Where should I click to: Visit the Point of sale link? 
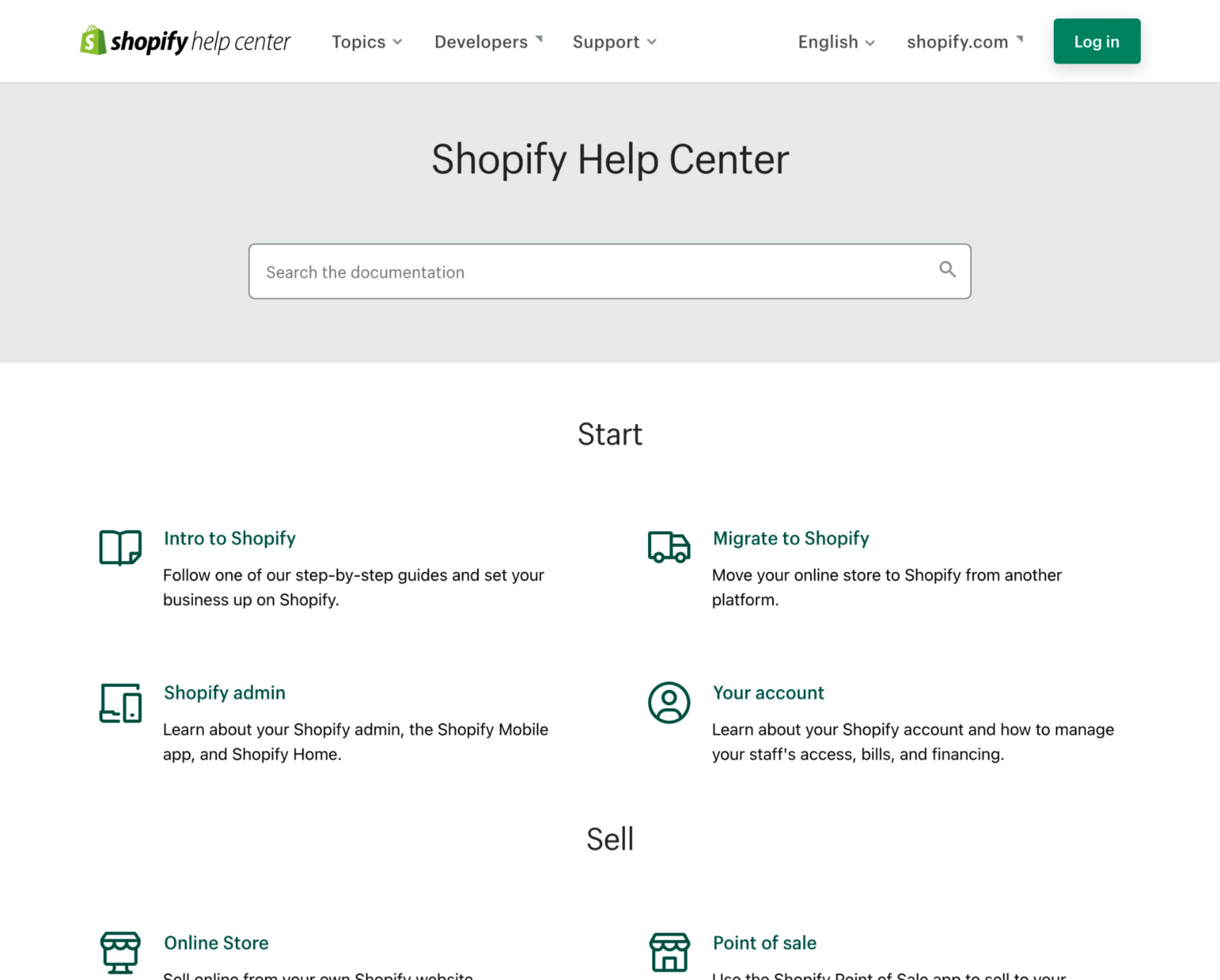pos(764,943)
